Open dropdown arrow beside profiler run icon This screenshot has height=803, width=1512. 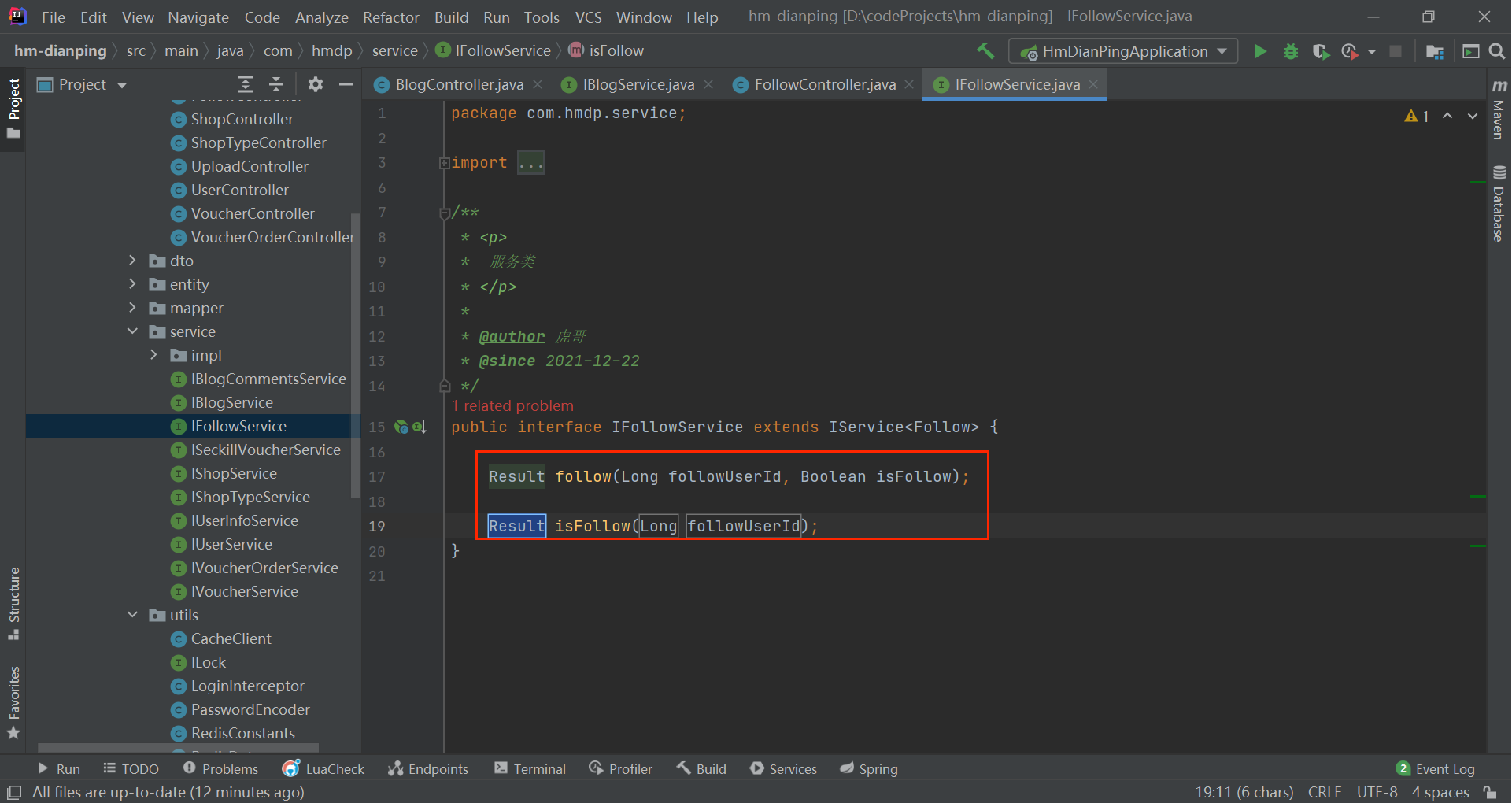[x=1372, y=51]
